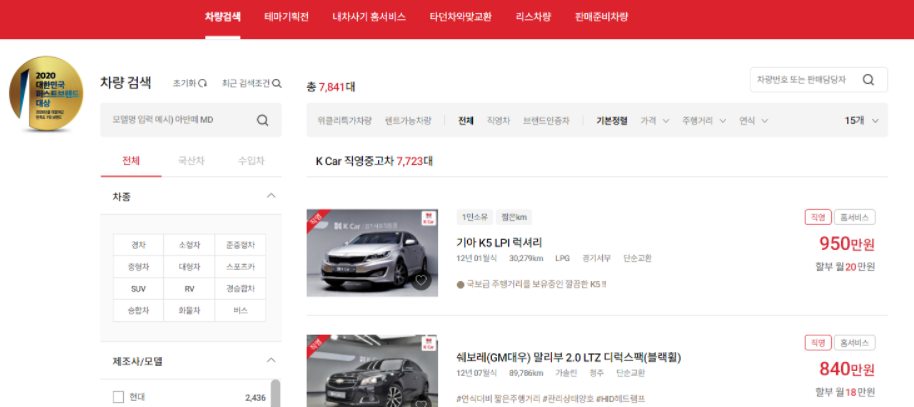Screen dimensions: 914x407
Task: Select the 차량검색 top menu
Action: [223, 17]
